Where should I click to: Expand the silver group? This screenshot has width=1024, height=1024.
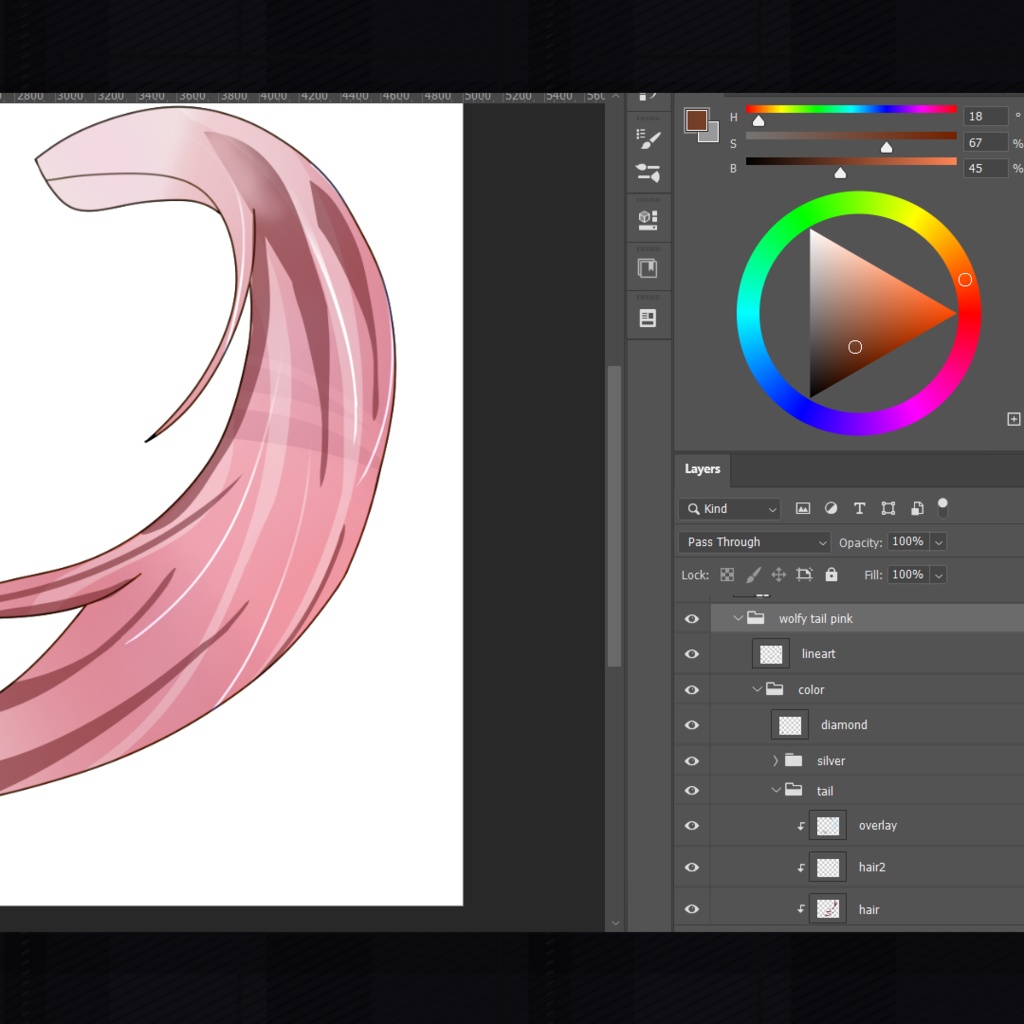[x=775, y=760]
